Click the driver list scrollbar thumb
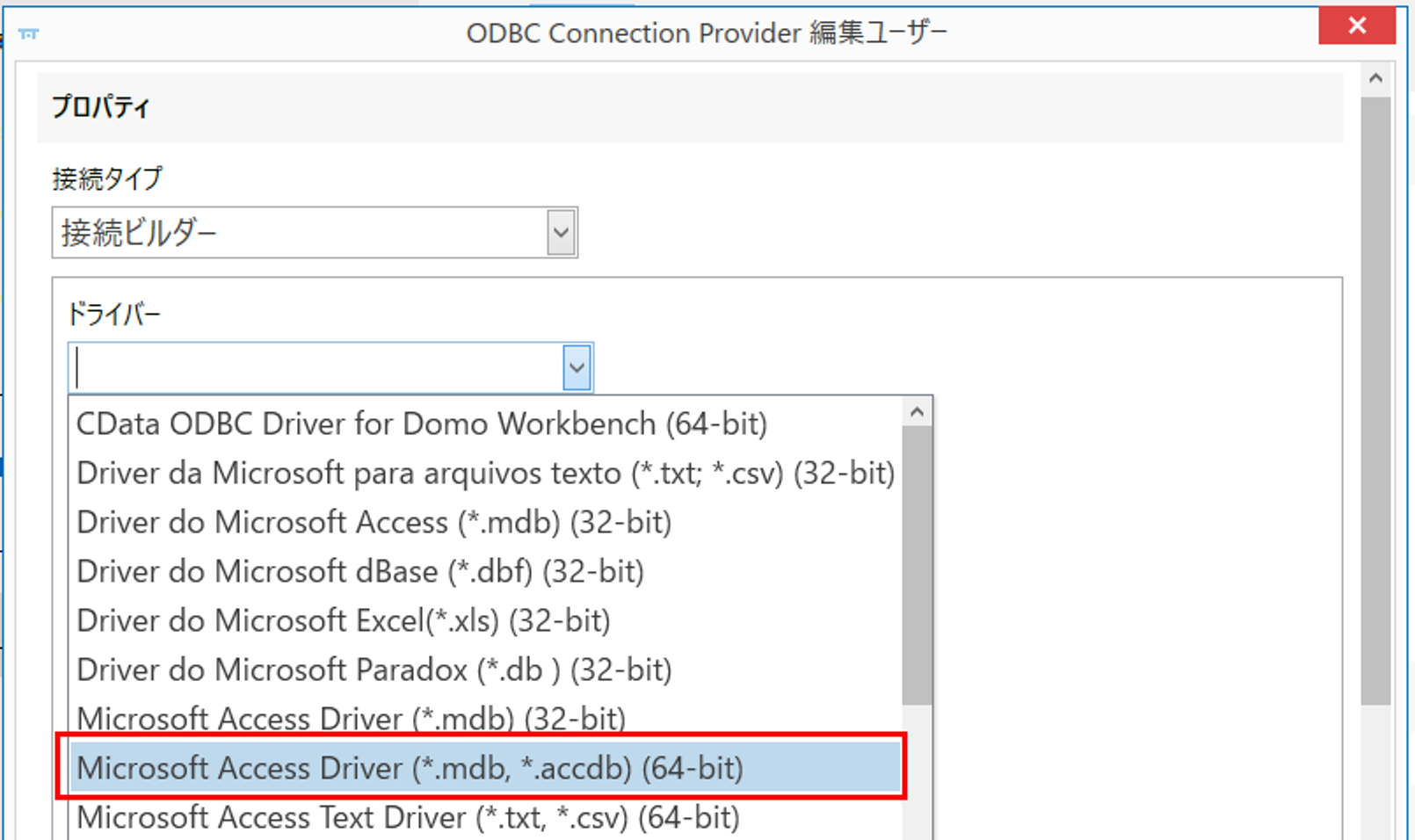Image resolution: width=1415 pixels, height=840 pixels. point(918,565)
